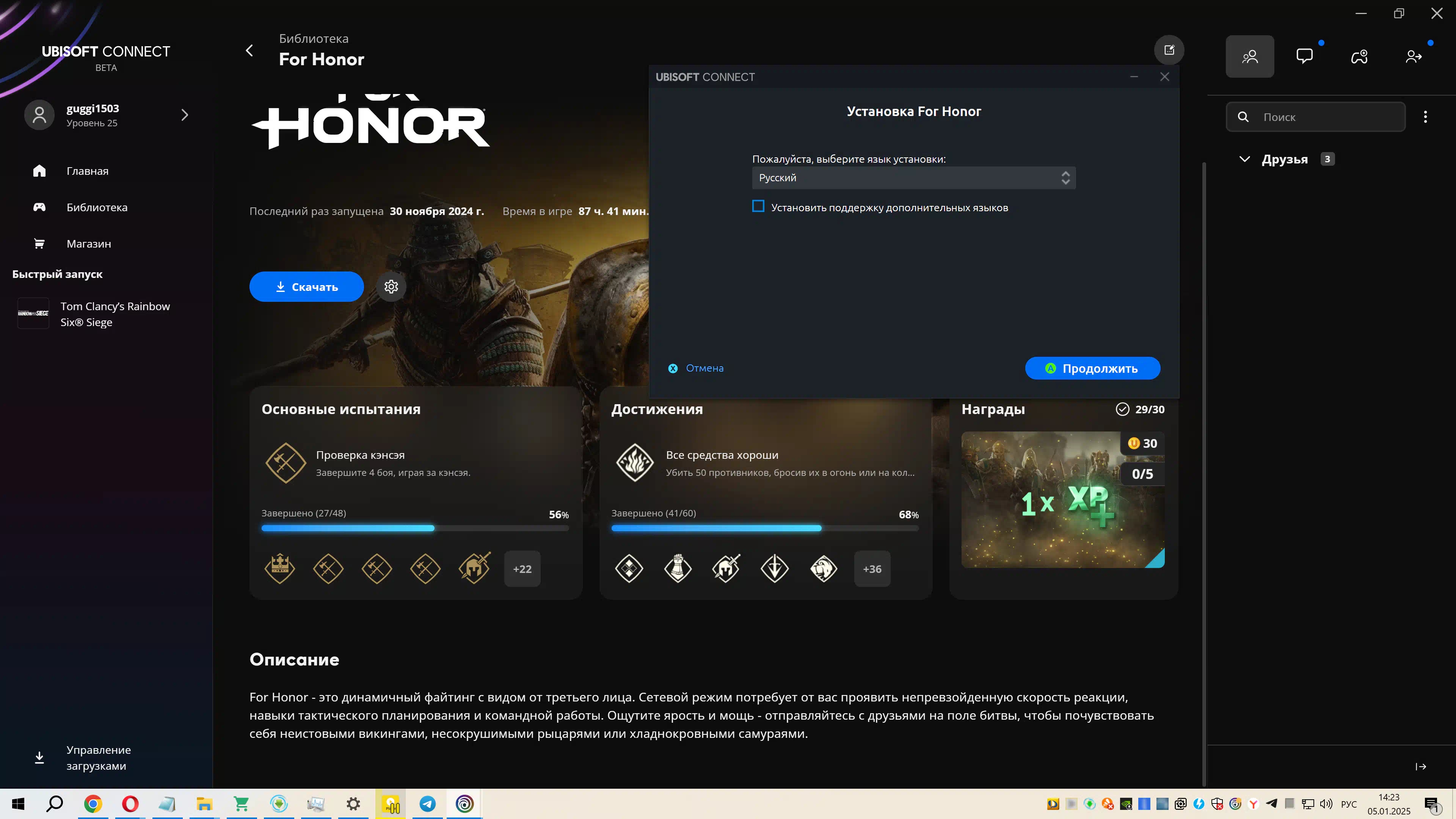The width and height of the screenshot is (1456, 819).
Task: Open guggi1503 profile avatar
Action: (39, 115)
